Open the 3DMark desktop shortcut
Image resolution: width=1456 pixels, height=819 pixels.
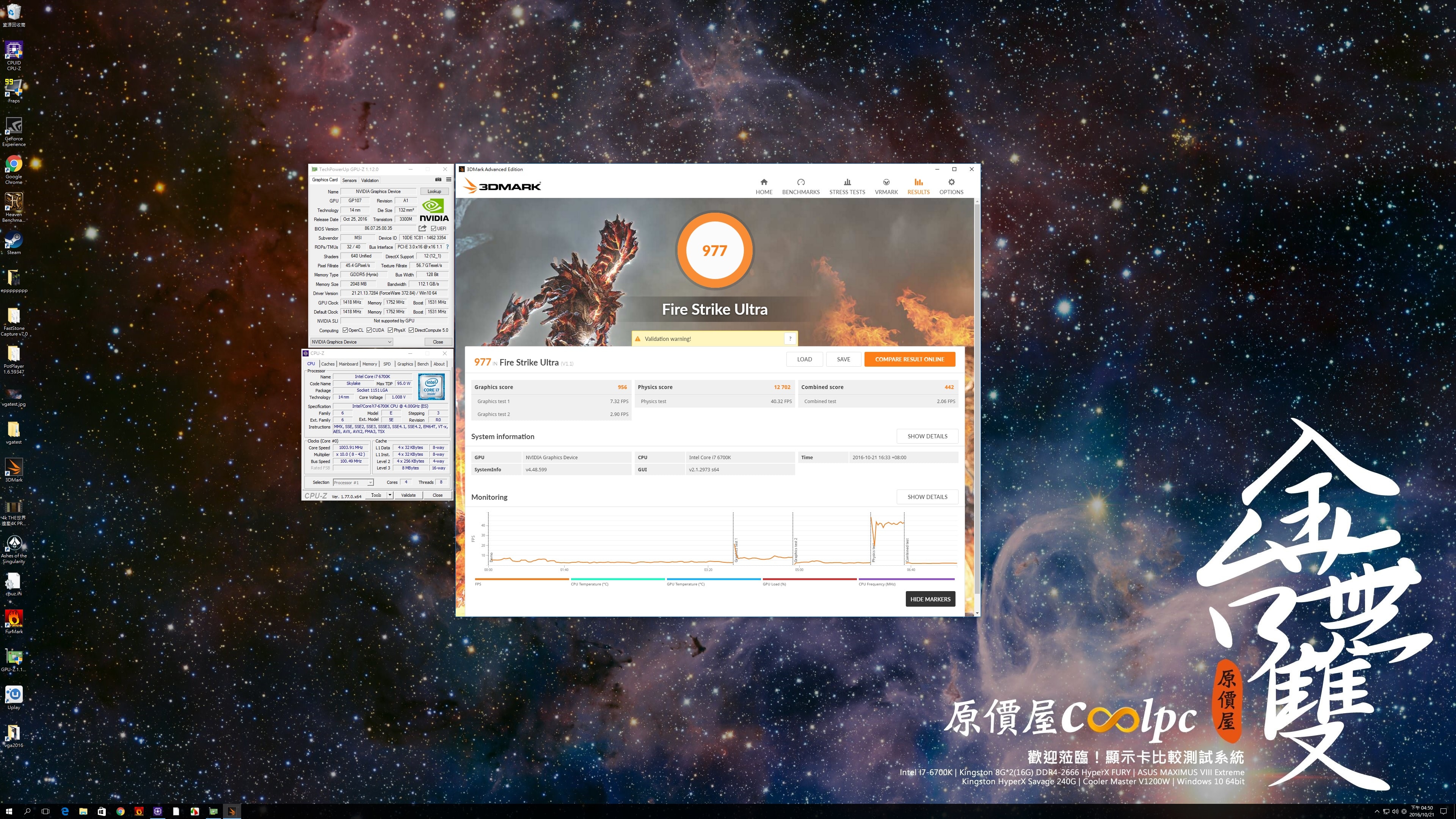click(x=14, y=470)
